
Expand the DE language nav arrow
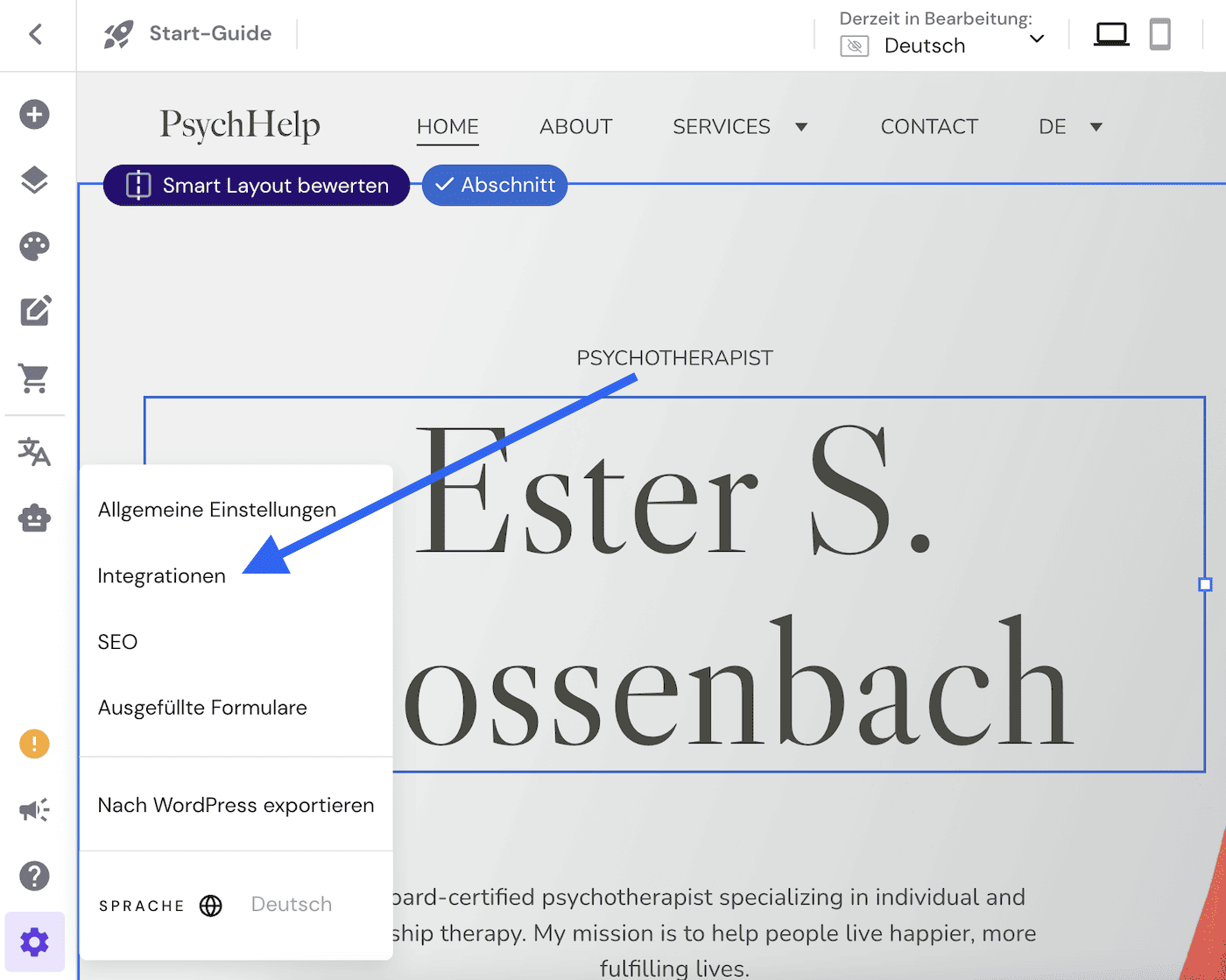click(1096, 127)
